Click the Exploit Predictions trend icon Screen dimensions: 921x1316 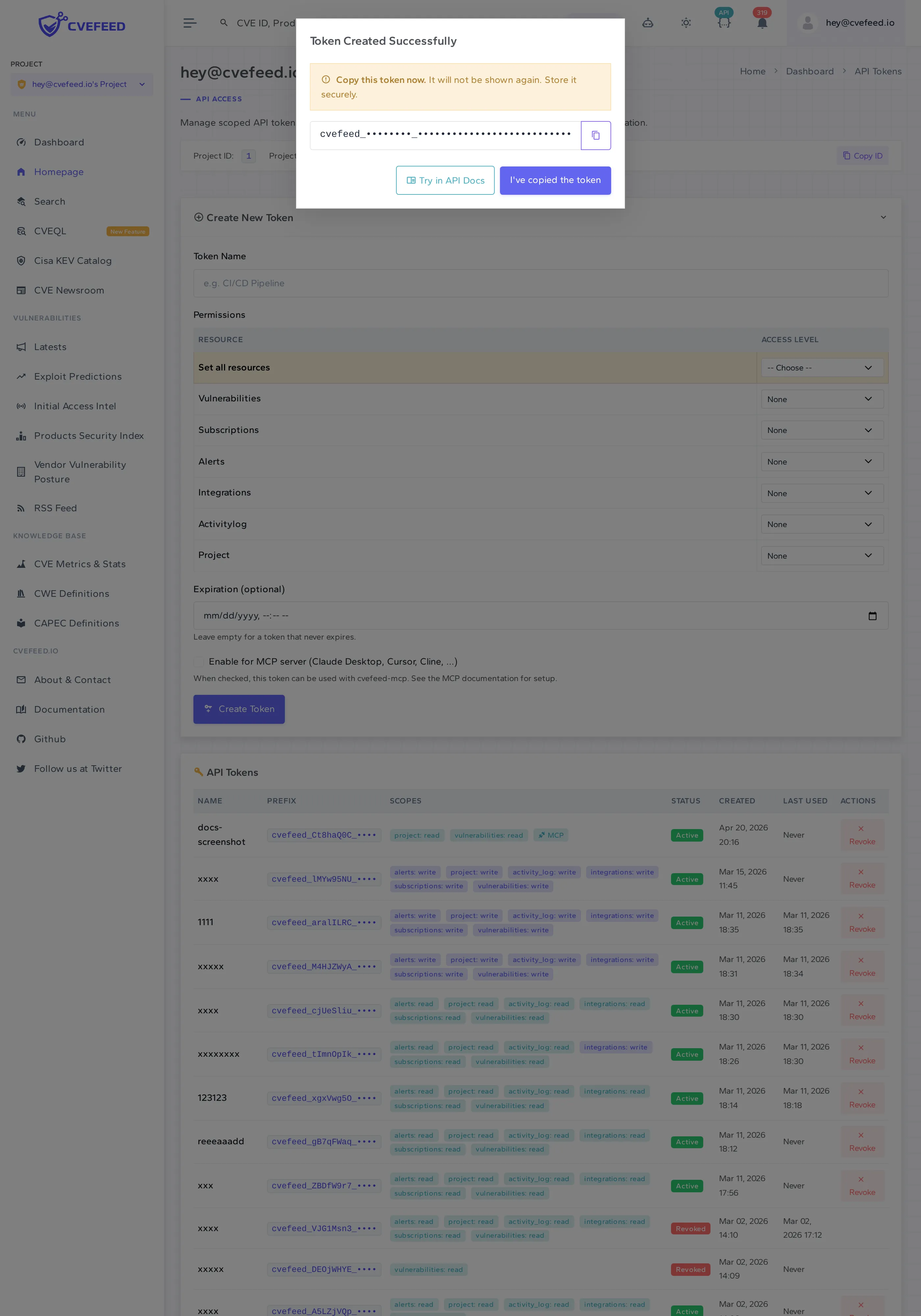[21, 377]
